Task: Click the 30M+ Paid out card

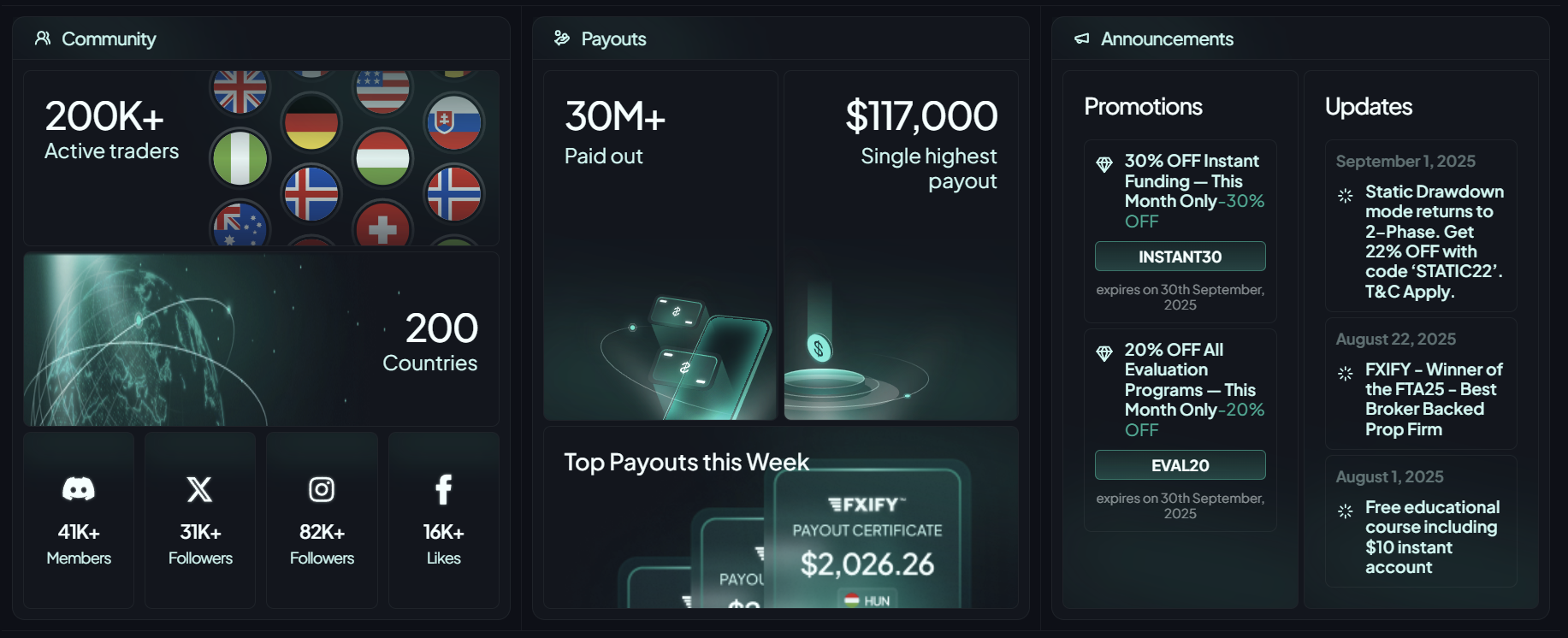Action: point(660,245)
